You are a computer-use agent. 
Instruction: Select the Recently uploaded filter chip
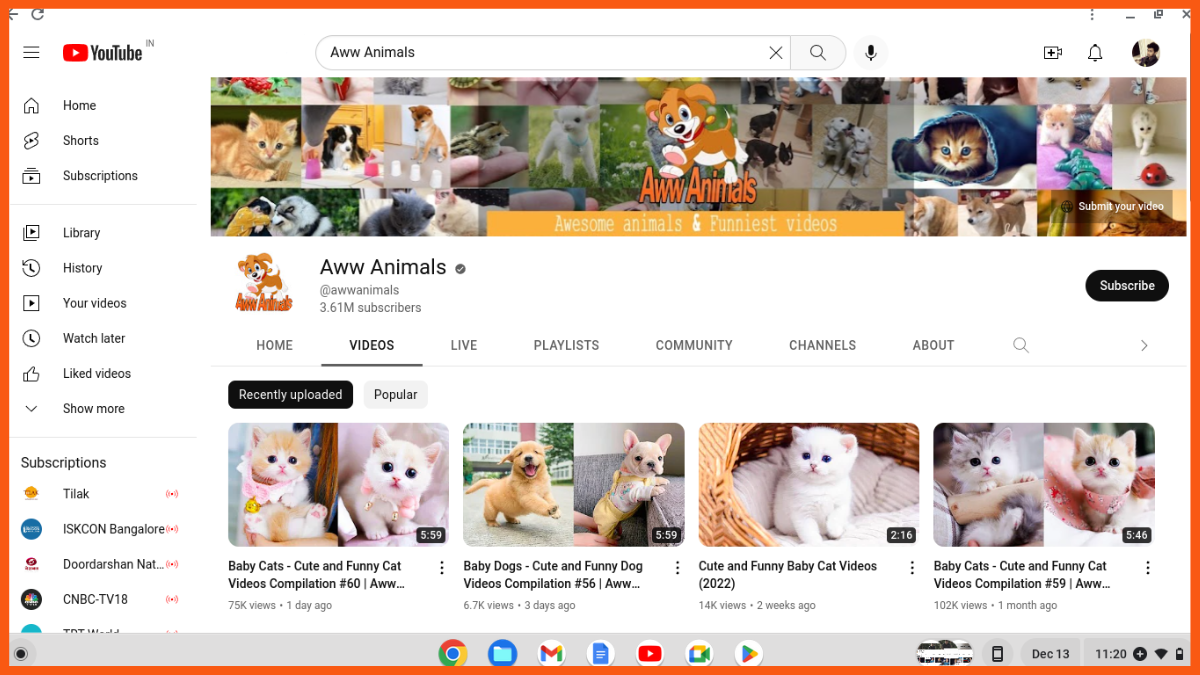290,395
